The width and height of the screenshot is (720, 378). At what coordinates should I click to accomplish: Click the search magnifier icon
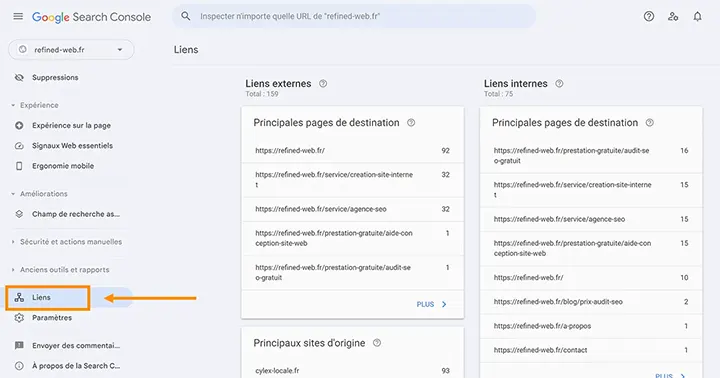point(186,16)
